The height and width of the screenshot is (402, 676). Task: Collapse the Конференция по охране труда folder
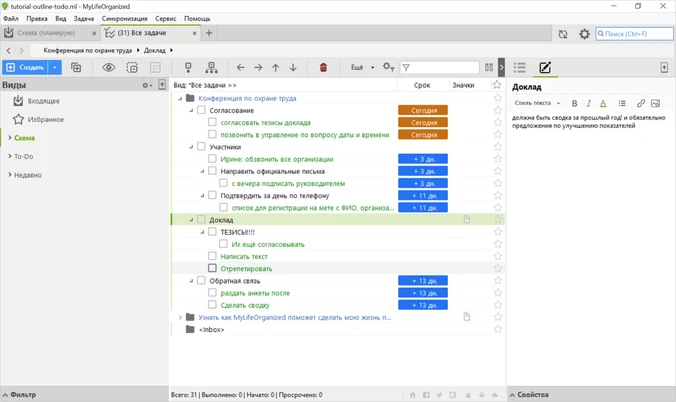180,98
